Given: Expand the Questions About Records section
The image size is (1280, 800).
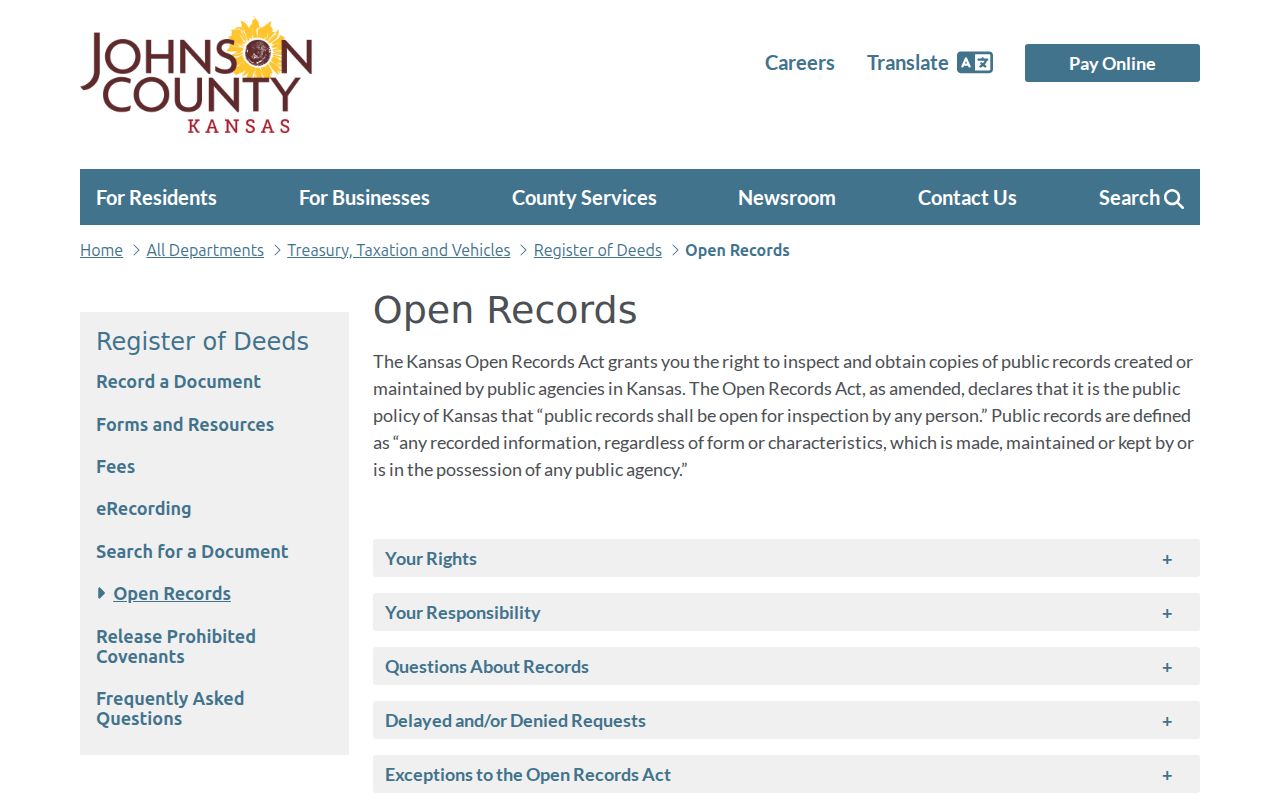Looking at the screenshot, I should [786, 666].
